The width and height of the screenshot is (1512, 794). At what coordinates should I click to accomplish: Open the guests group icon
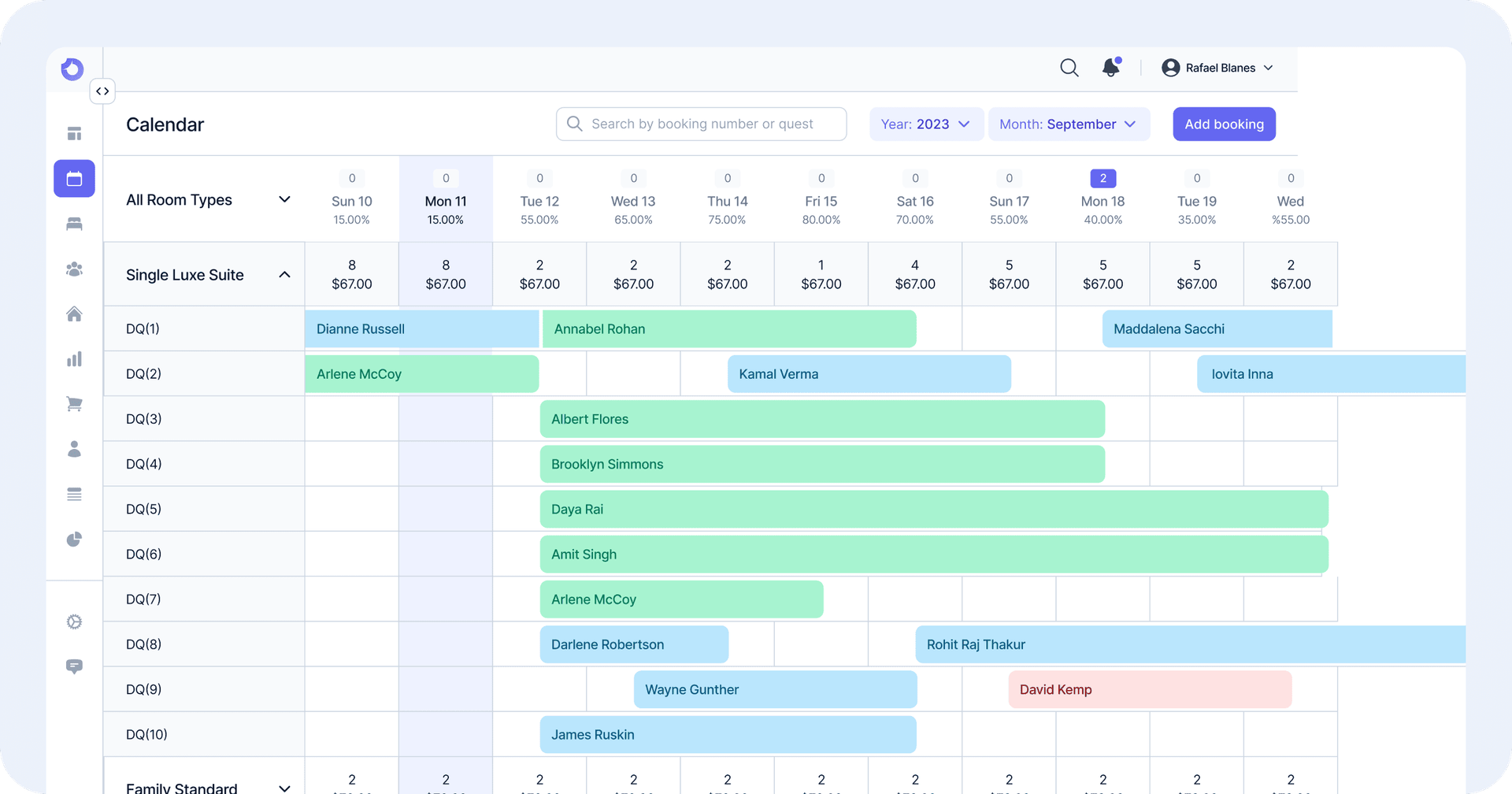coord(74,269)
